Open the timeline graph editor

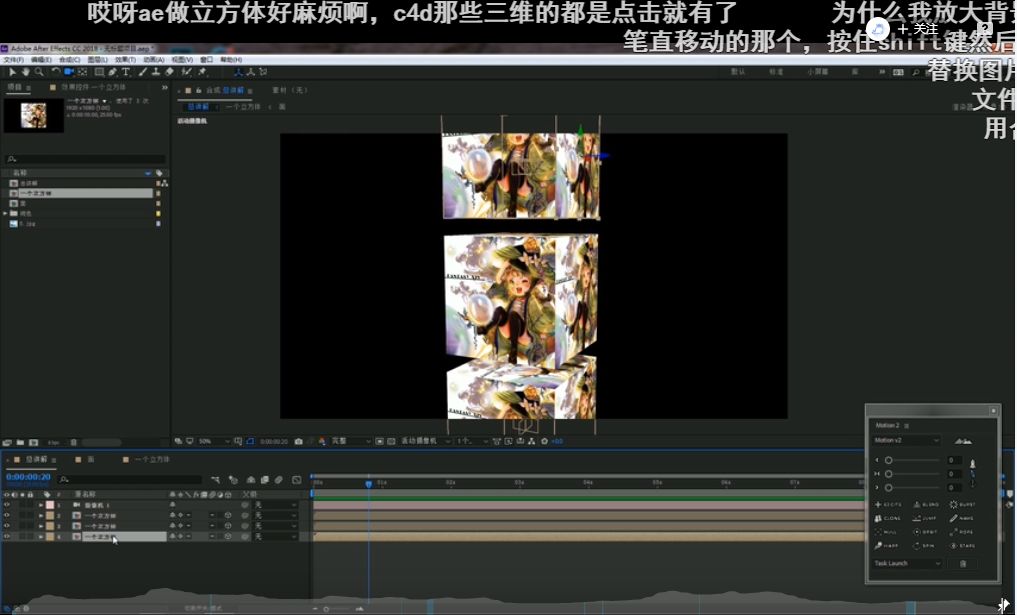point(296,480)
